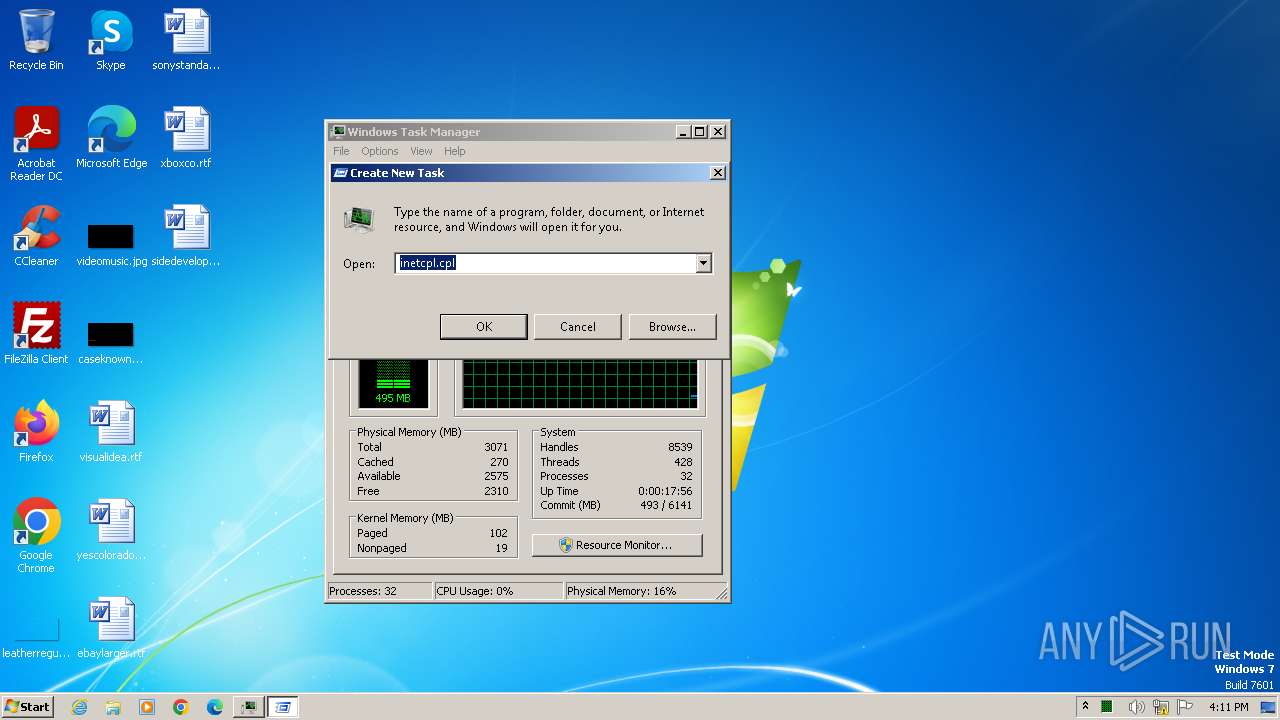Click the memory usage history graph
The height and width of the screenshot is (720, 1280).
(580, 384)
